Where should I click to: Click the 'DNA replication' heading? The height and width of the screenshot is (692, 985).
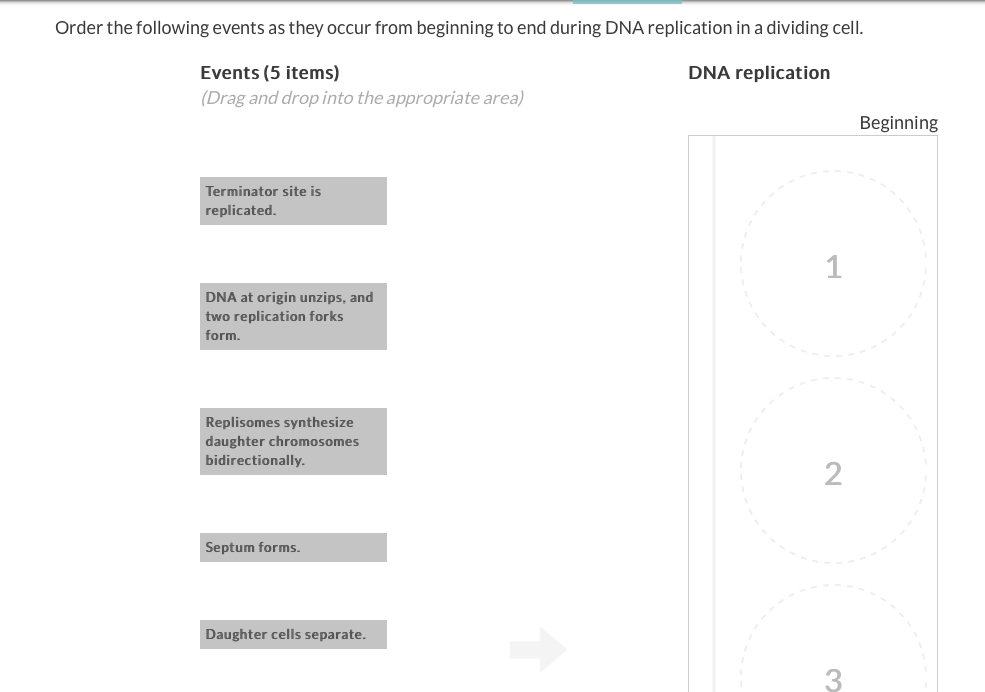tap(759, 73)
